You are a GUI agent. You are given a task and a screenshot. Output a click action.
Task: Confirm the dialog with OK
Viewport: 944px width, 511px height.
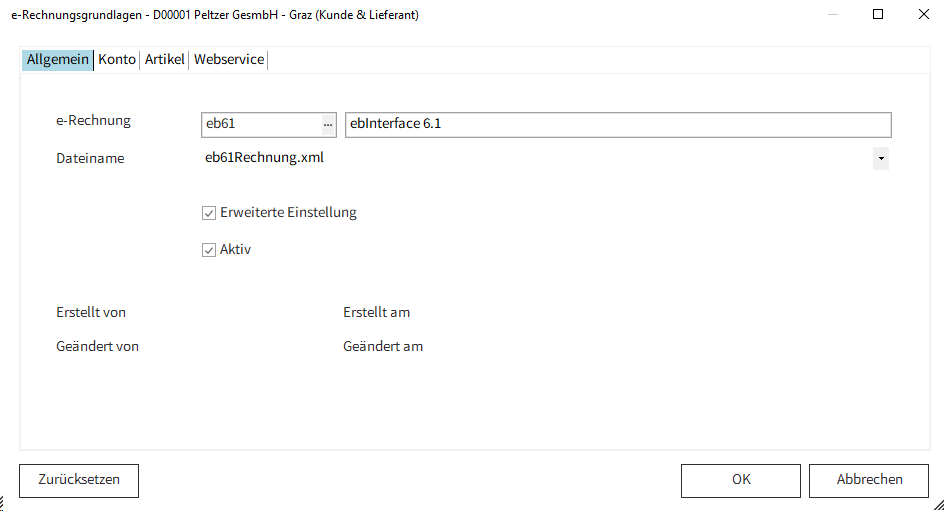(740, 480)
